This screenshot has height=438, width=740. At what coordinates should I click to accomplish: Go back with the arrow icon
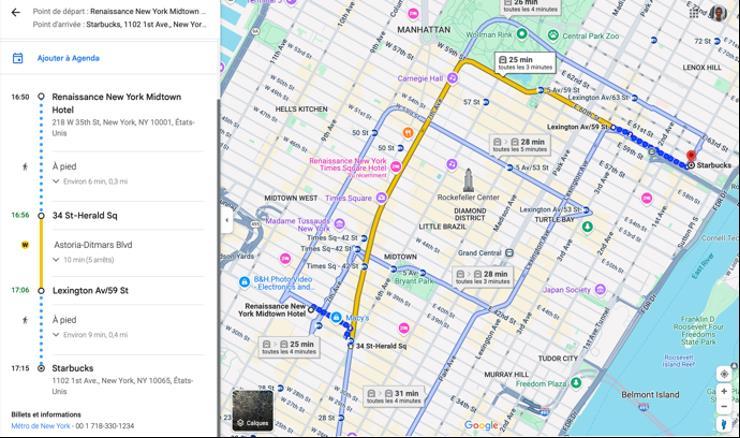pyautogui.click(x=16, y=12)
